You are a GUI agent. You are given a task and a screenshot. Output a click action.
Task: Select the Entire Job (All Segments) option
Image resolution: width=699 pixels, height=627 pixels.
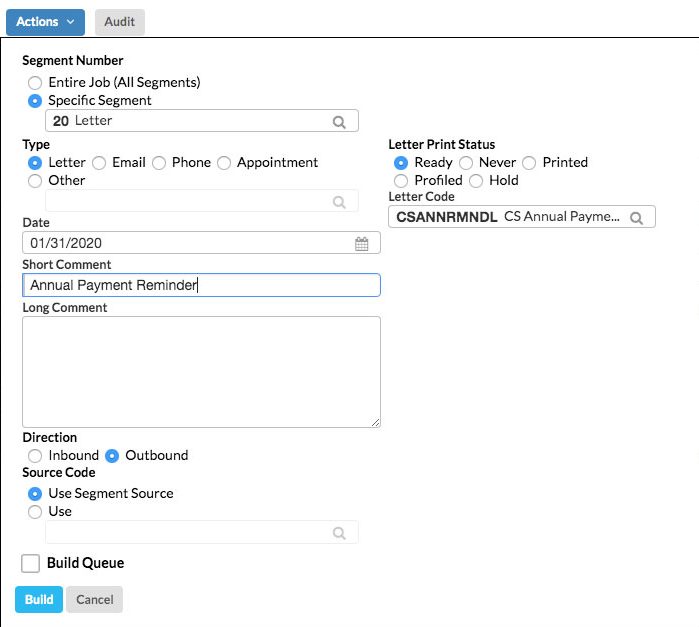click(36, 82)
